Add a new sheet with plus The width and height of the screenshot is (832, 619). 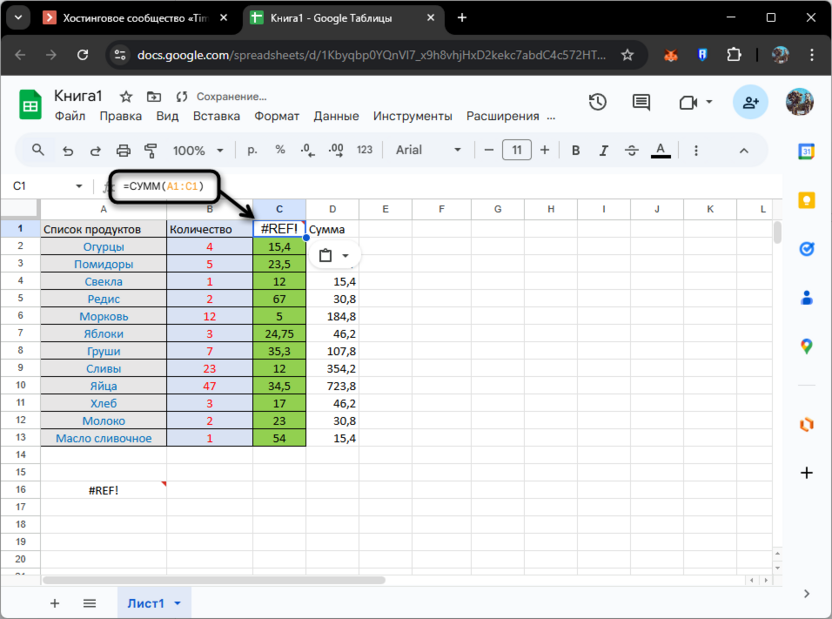point(55,604)
